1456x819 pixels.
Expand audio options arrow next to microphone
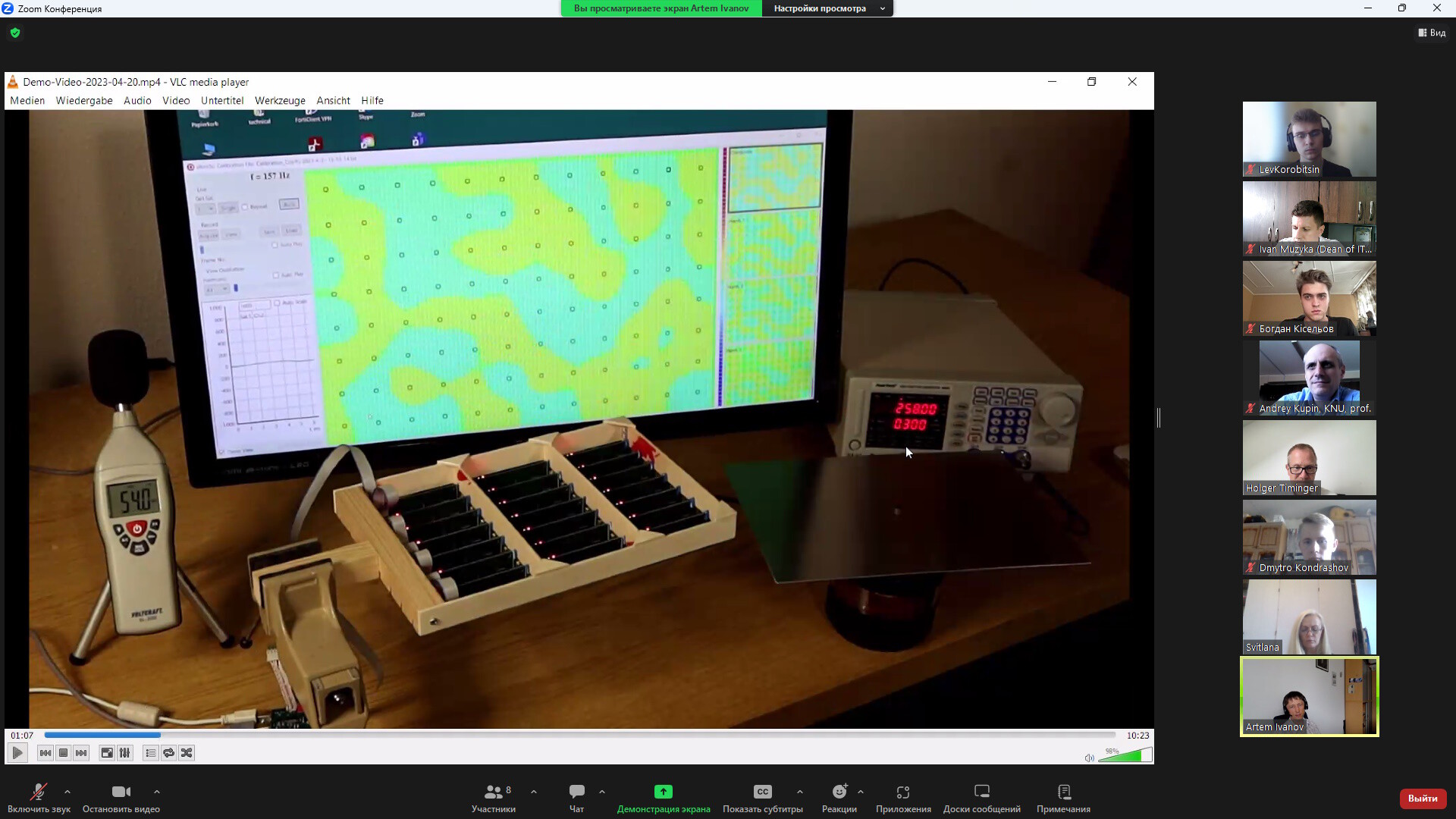click(x=67, y=792)
